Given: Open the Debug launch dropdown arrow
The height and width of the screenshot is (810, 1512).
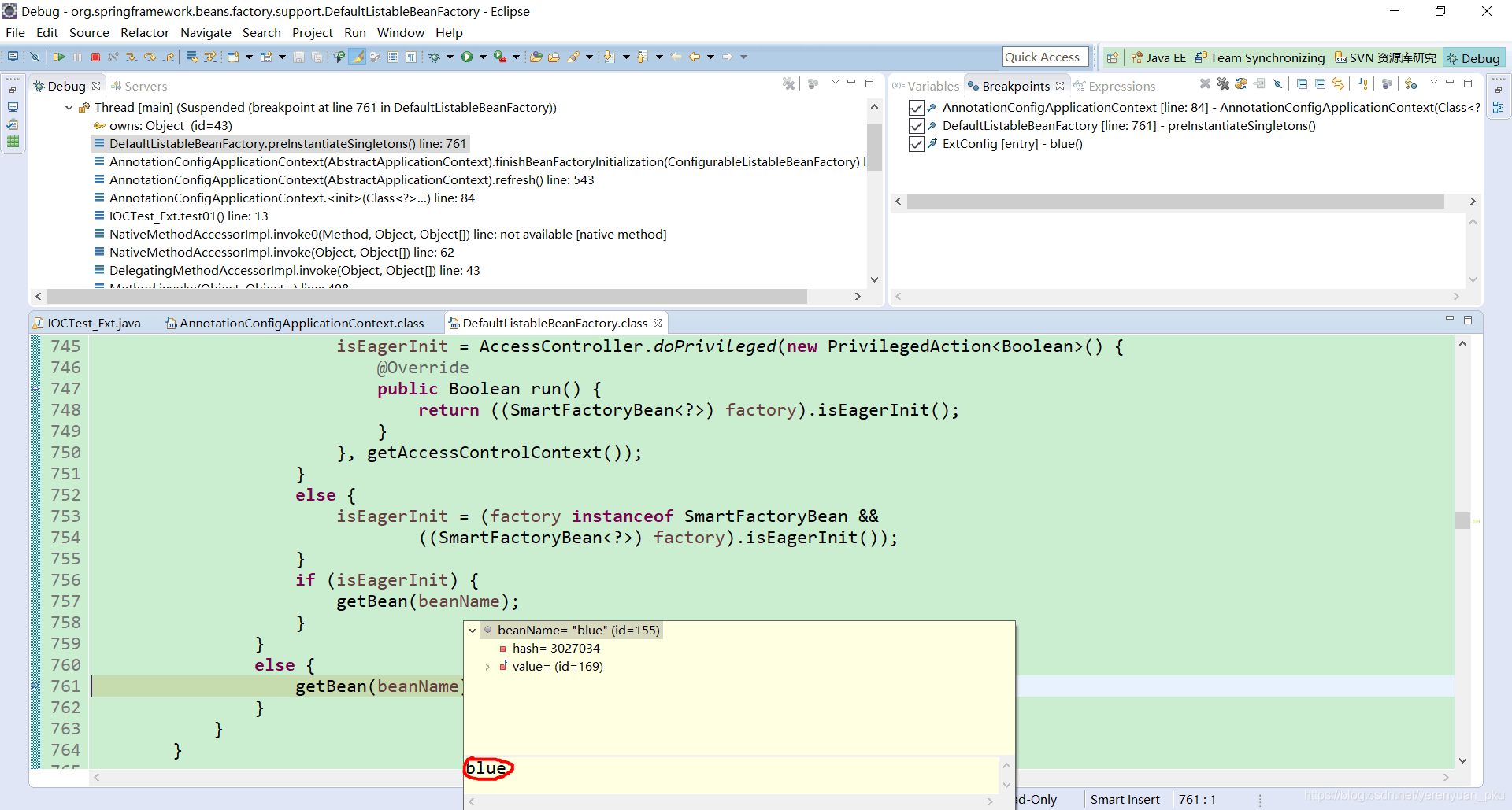Looking at the screenshot, I should point(450,57).
